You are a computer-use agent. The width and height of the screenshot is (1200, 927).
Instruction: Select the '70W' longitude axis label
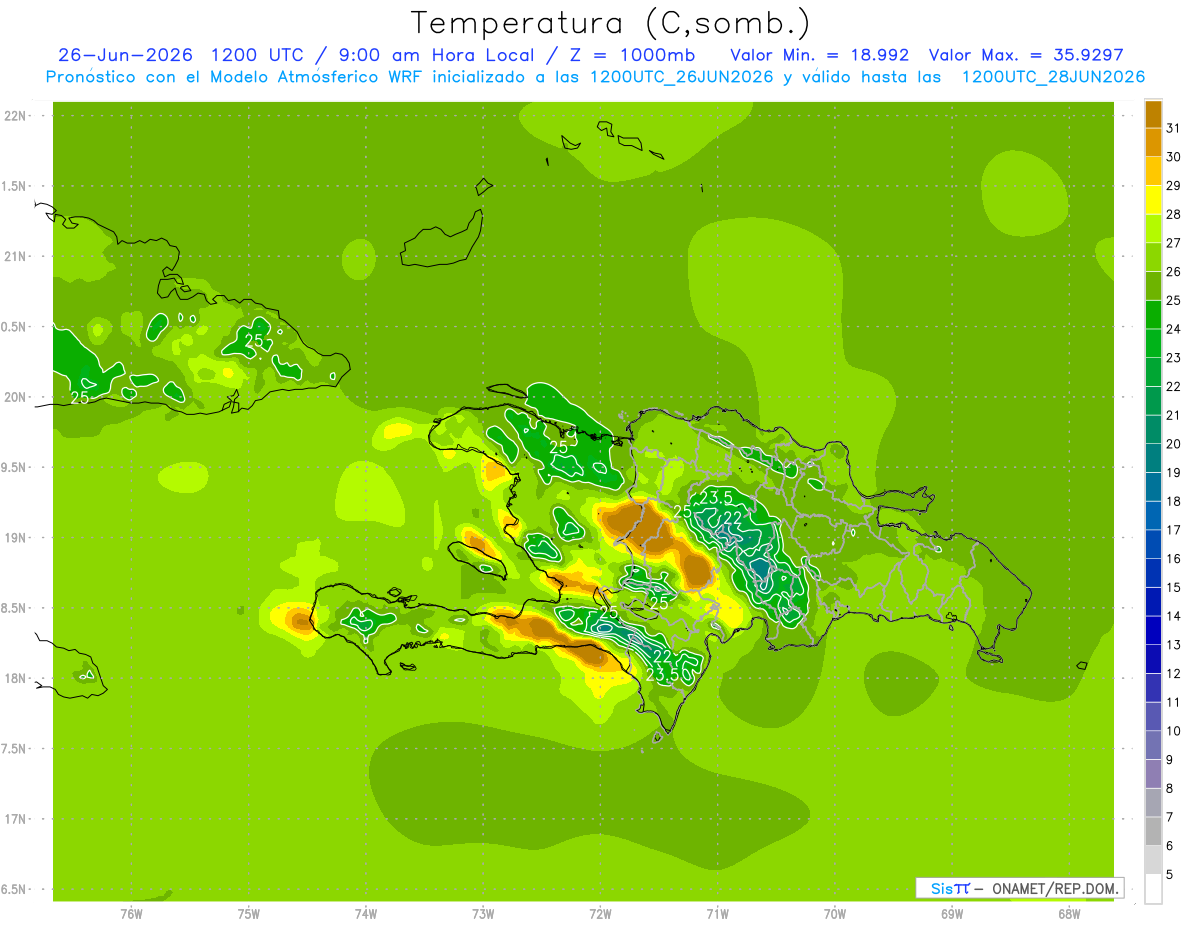(x=835, y=914)
